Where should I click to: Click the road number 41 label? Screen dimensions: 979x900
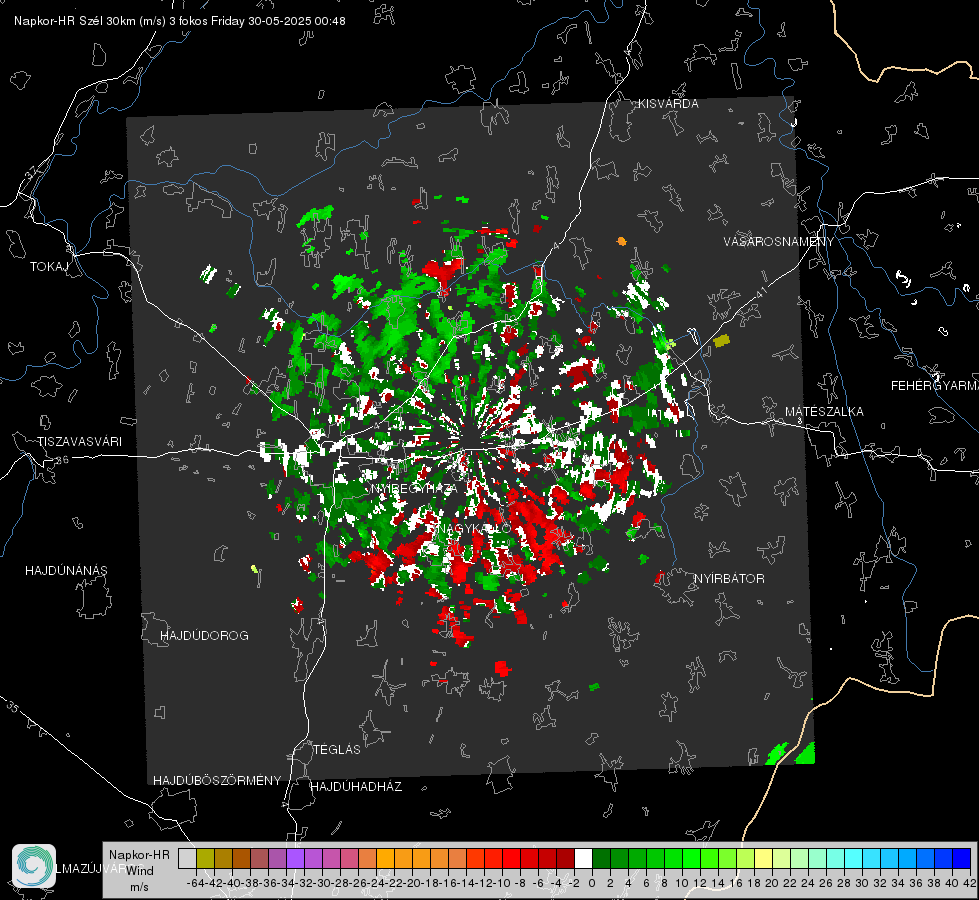[760, 291]
